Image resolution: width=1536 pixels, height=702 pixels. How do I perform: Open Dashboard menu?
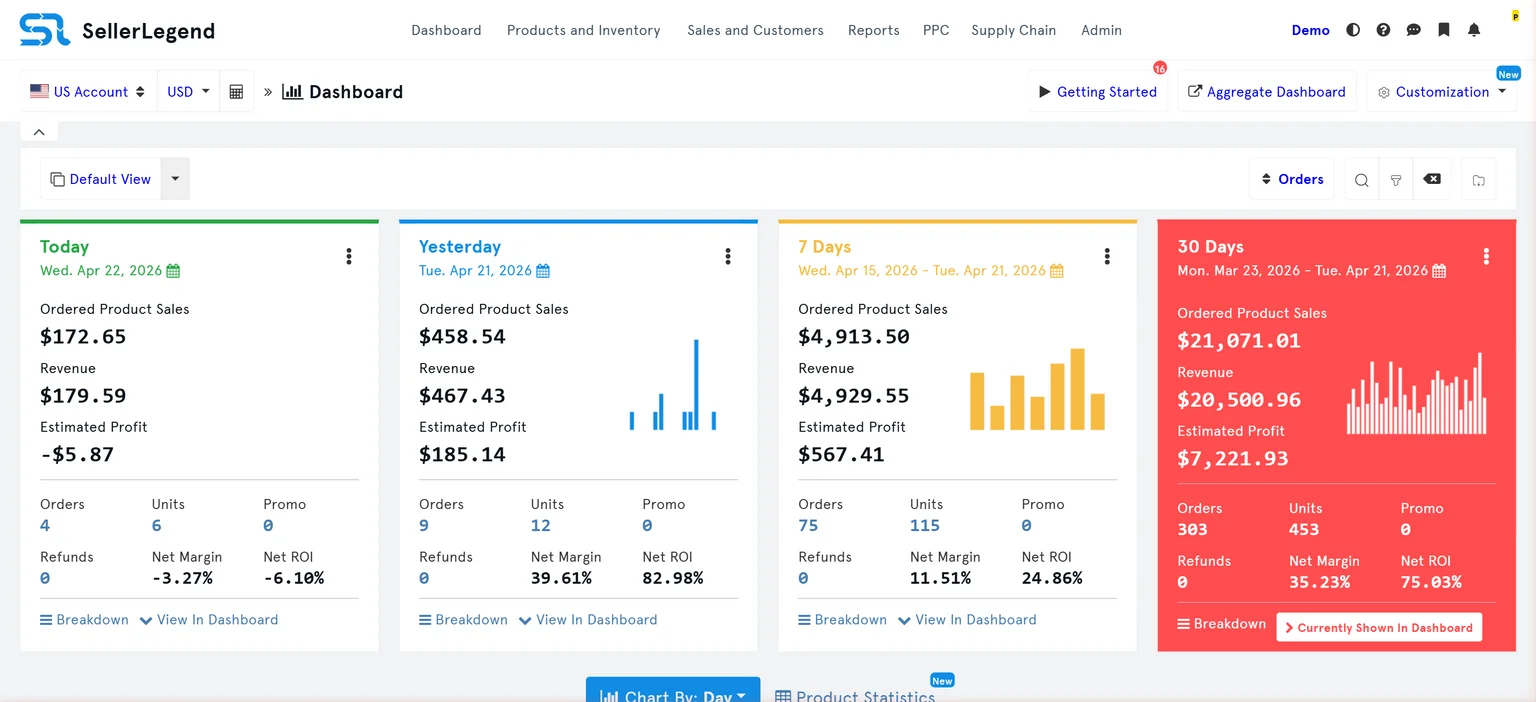[446, 30]
